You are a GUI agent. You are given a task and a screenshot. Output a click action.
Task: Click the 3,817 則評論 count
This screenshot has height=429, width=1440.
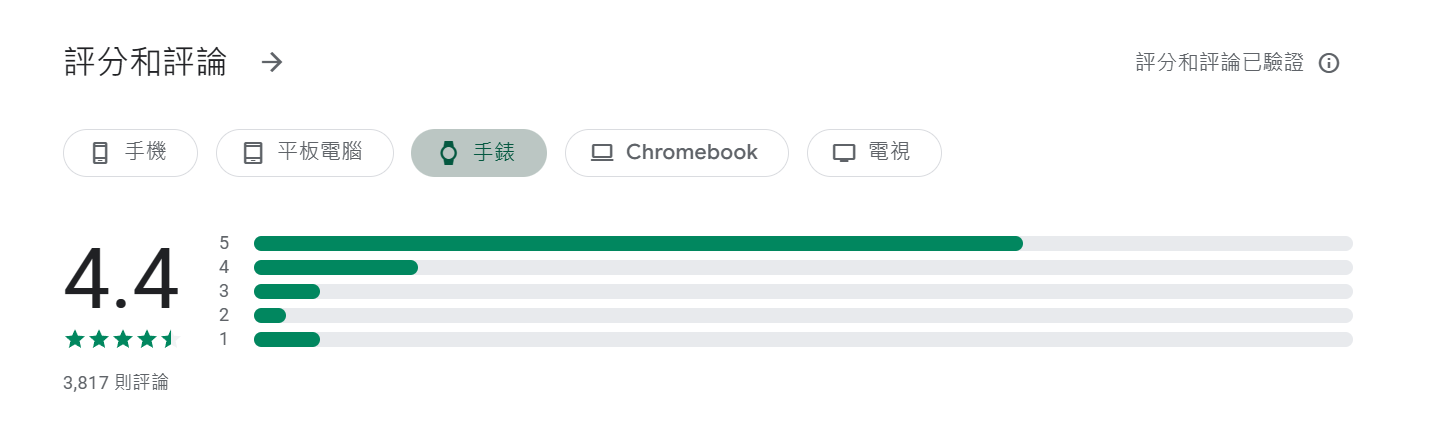115,382
